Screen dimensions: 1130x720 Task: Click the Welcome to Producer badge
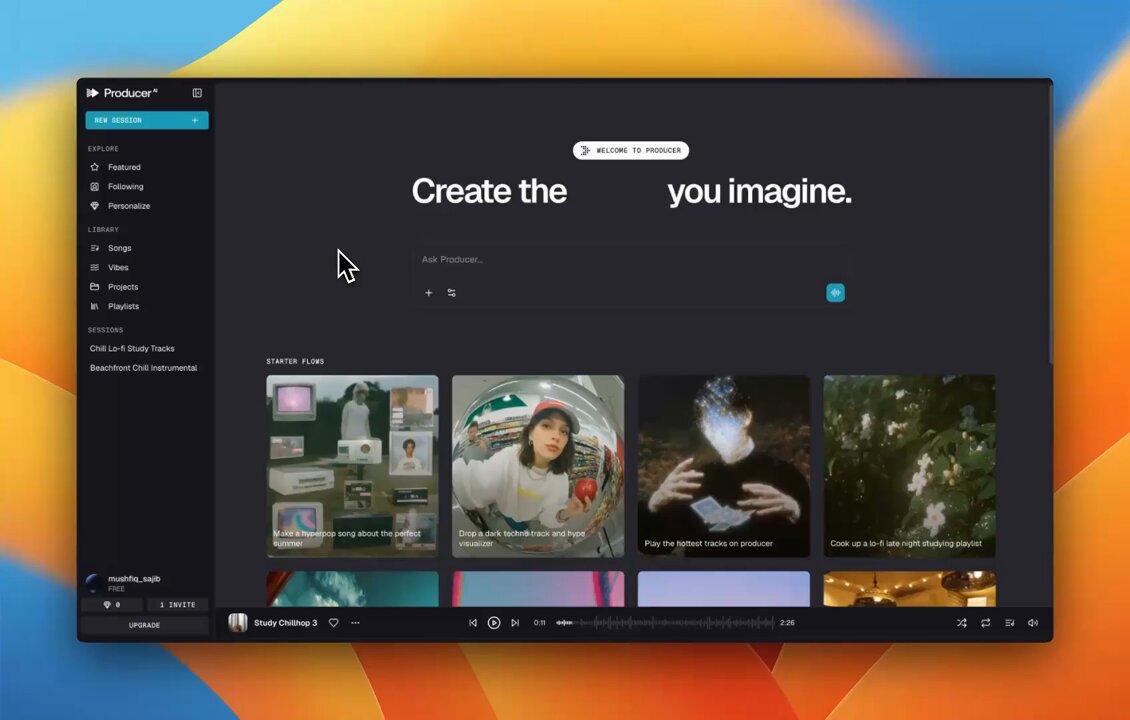click(x=631, y=151)
